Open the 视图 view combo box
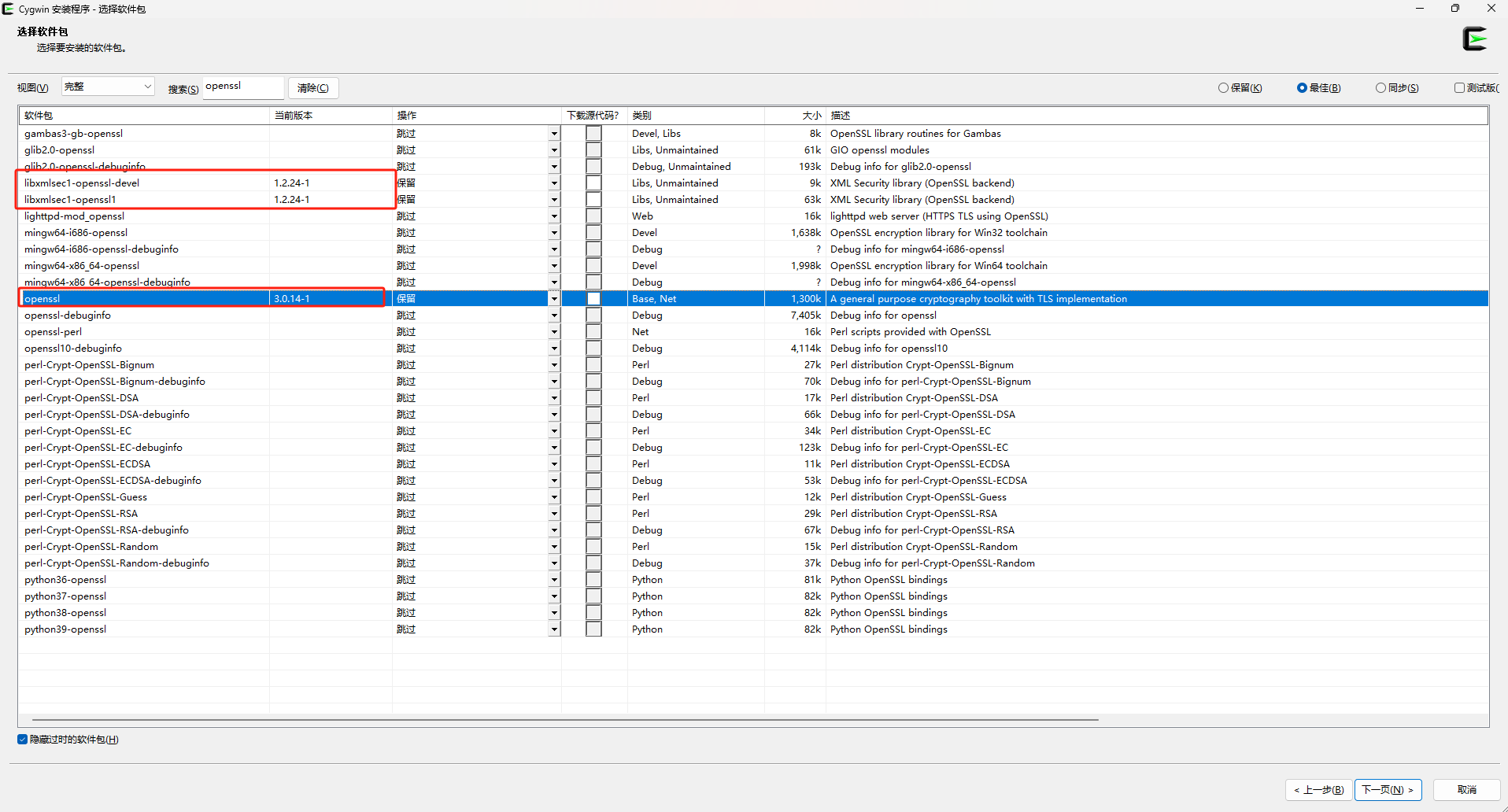 click(x=108, y=87)
